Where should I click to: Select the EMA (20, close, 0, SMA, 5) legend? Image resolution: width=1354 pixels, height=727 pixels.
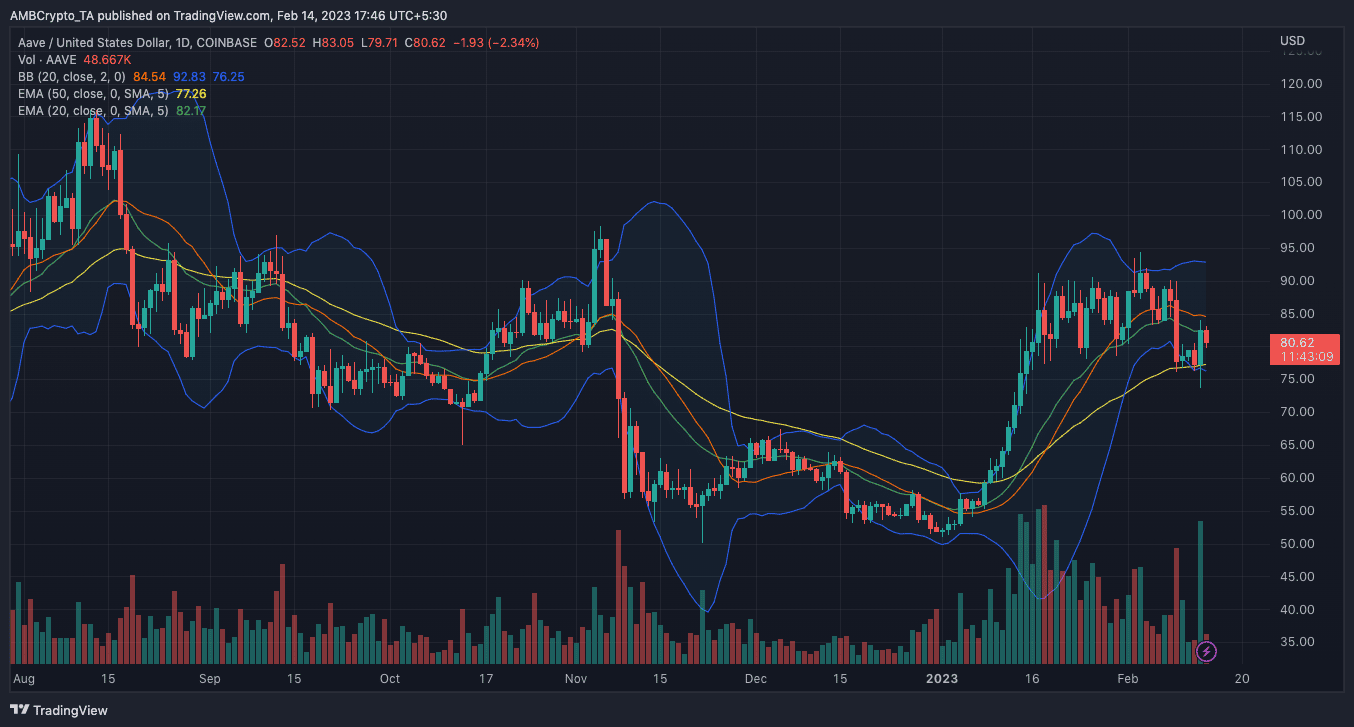pyautogui.click(x=93, y=111)
